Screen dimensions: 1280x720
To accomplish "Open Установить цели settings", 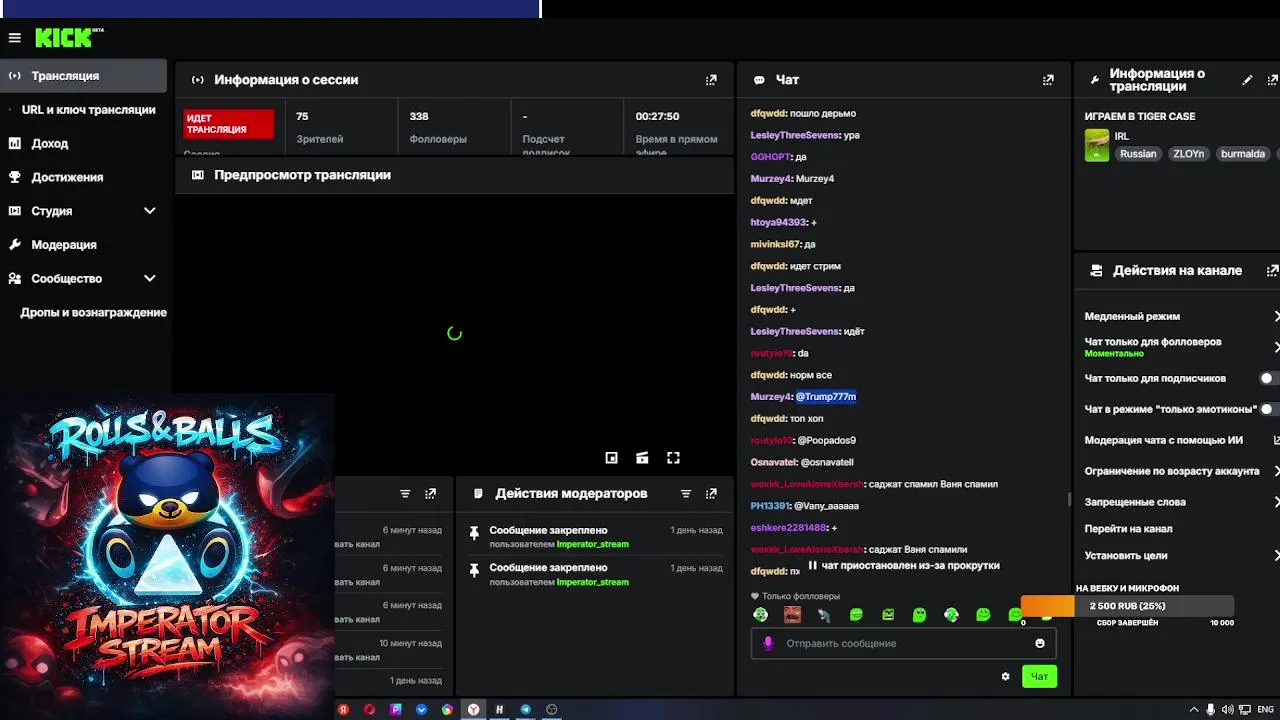I will 1276,555.
